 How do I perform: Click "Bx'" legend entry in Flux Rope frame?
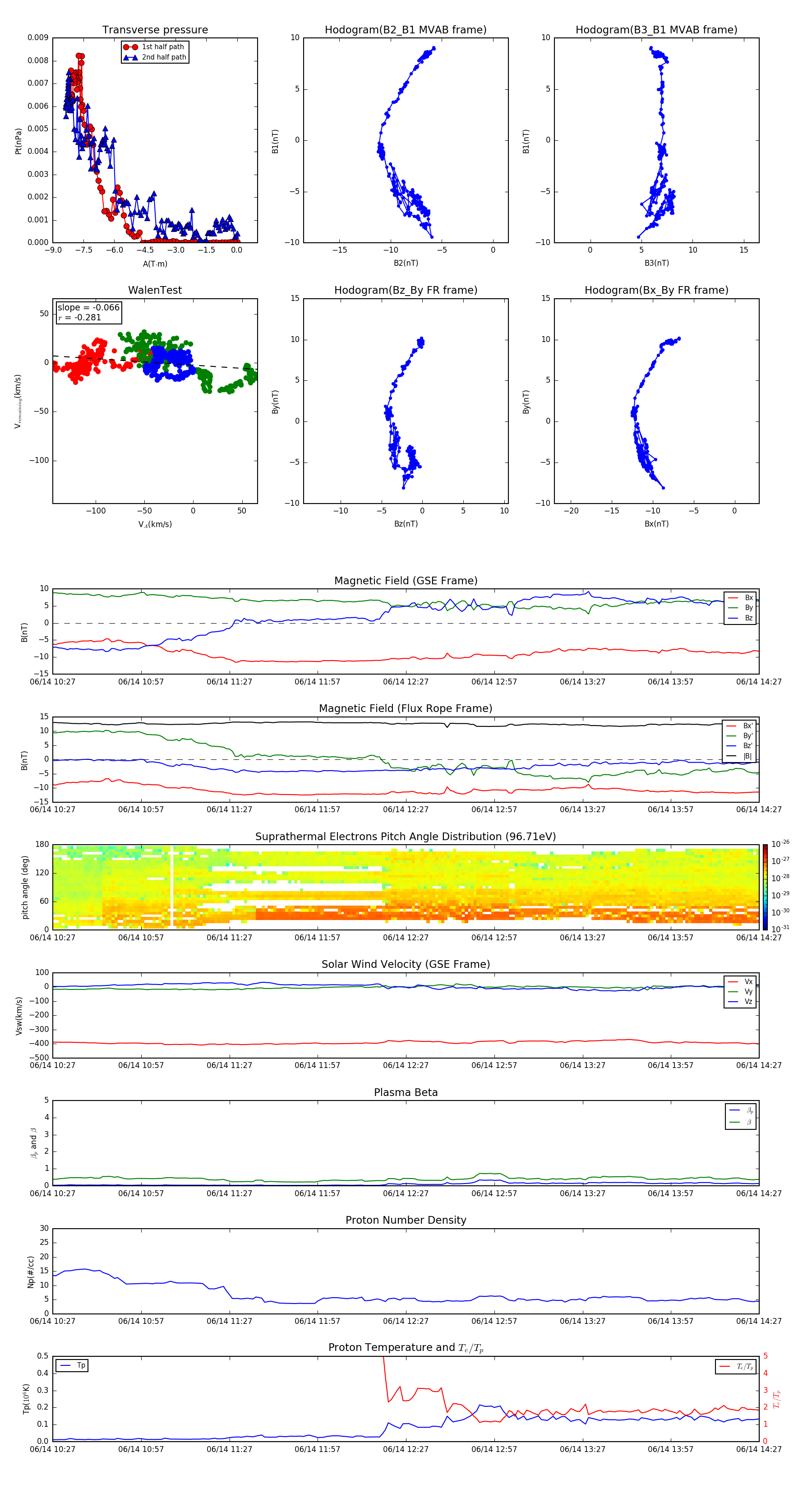(x=740, y=726)
